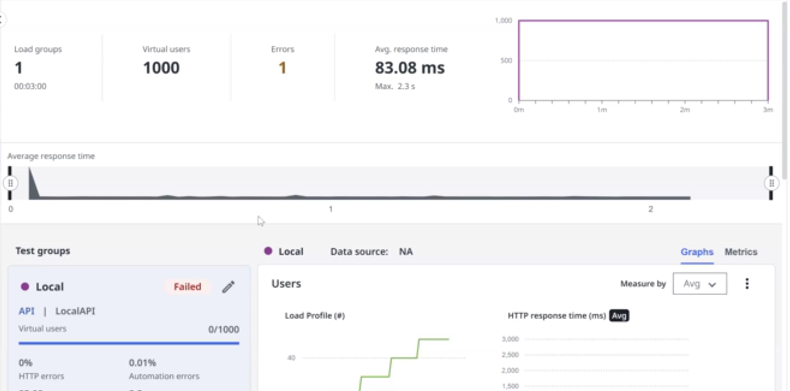The image size is (790, 391).
Task: Click the 83.08 ms average response value
Action: click(410, 68)
